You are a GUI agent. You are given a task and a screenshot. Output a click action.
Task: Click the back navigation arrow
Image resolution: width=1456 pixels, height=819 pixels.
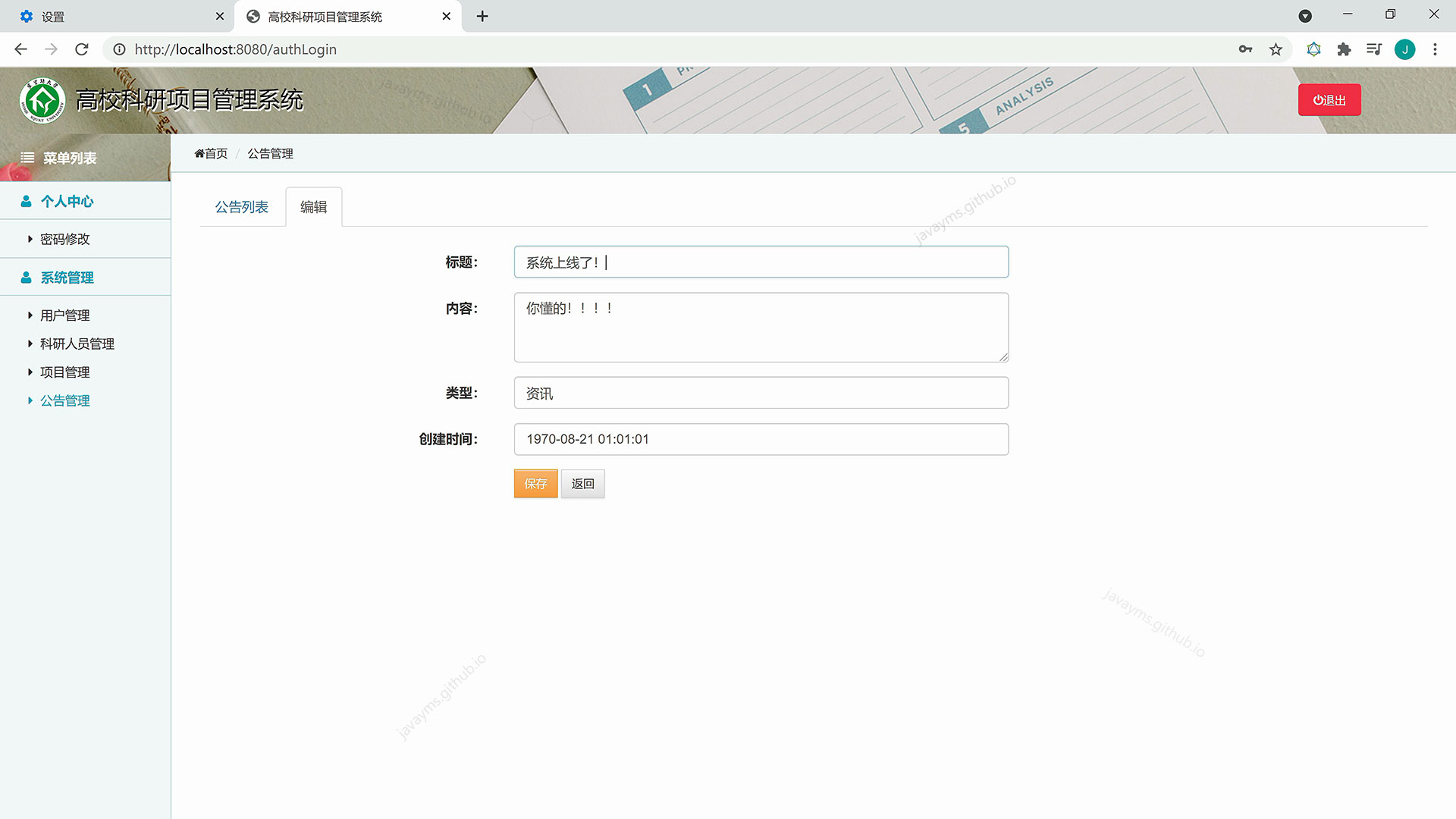20,49
